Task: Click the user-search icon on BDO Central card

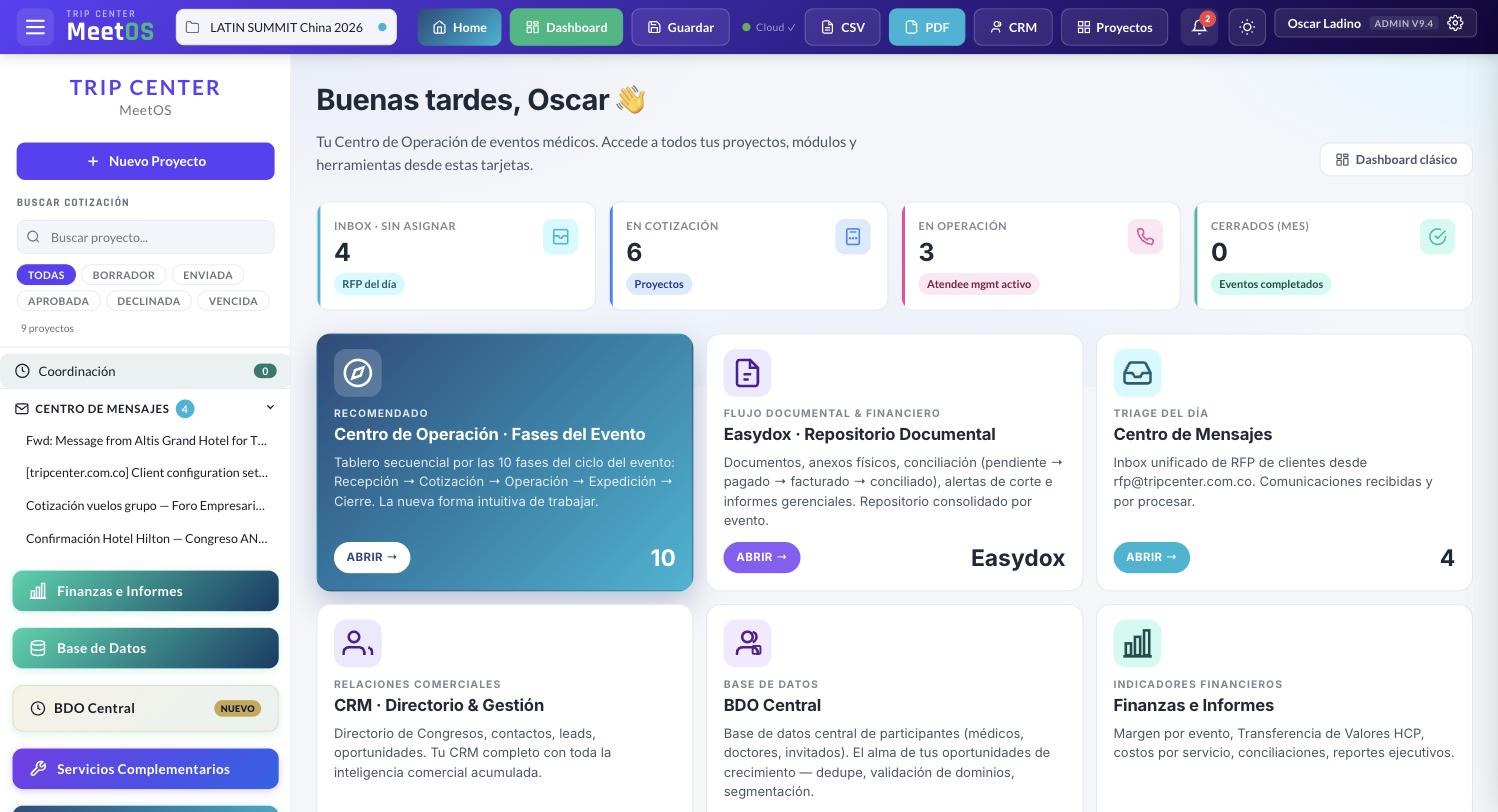Action: pyautogui.click(x=747, y=643)
